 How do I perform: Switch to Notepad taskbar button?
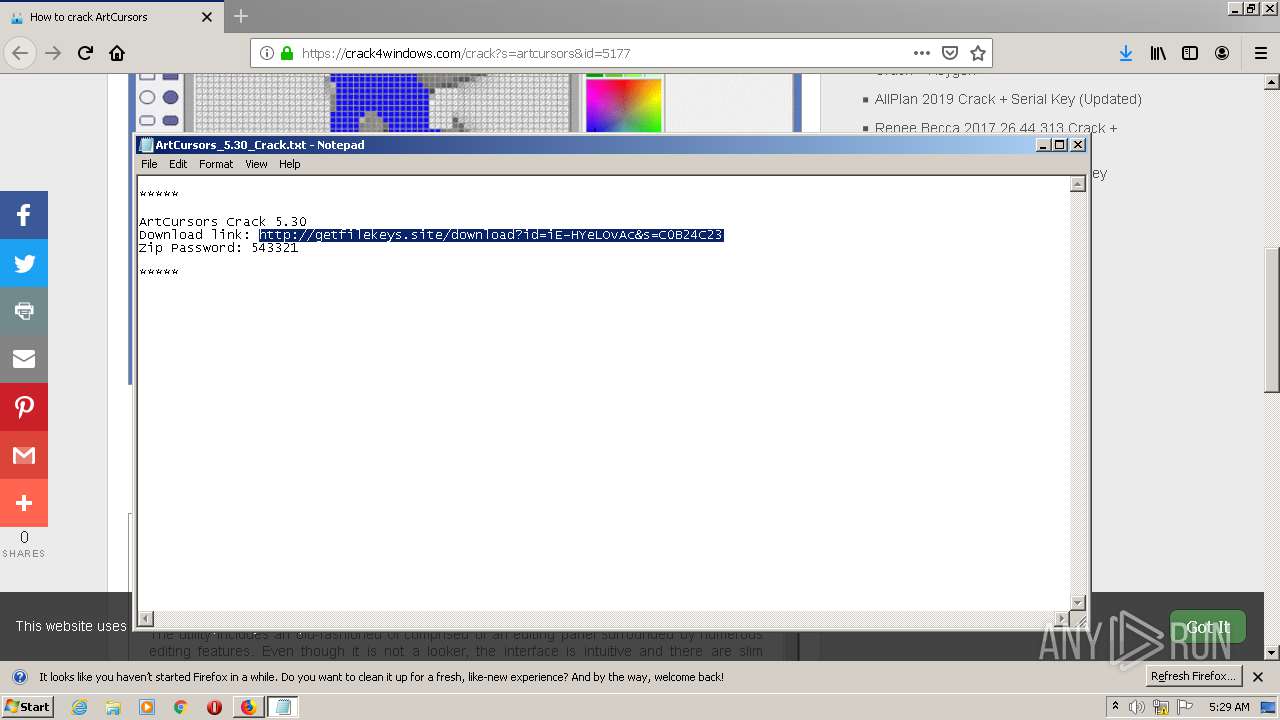tap(283, 707)
